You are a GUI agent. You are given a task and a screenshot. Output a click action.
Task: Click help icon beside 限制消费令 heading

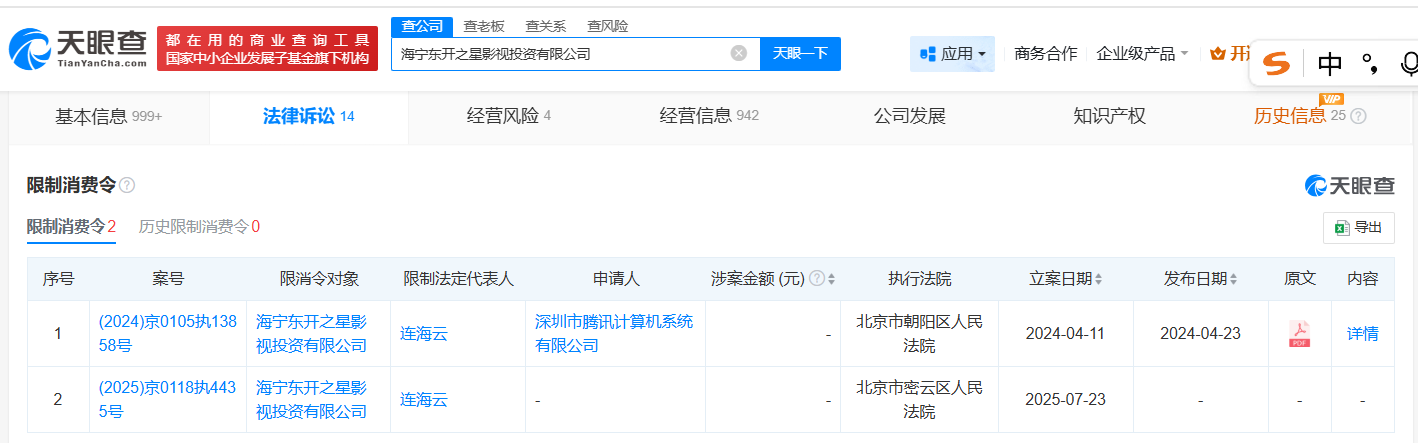coord(127,186)
